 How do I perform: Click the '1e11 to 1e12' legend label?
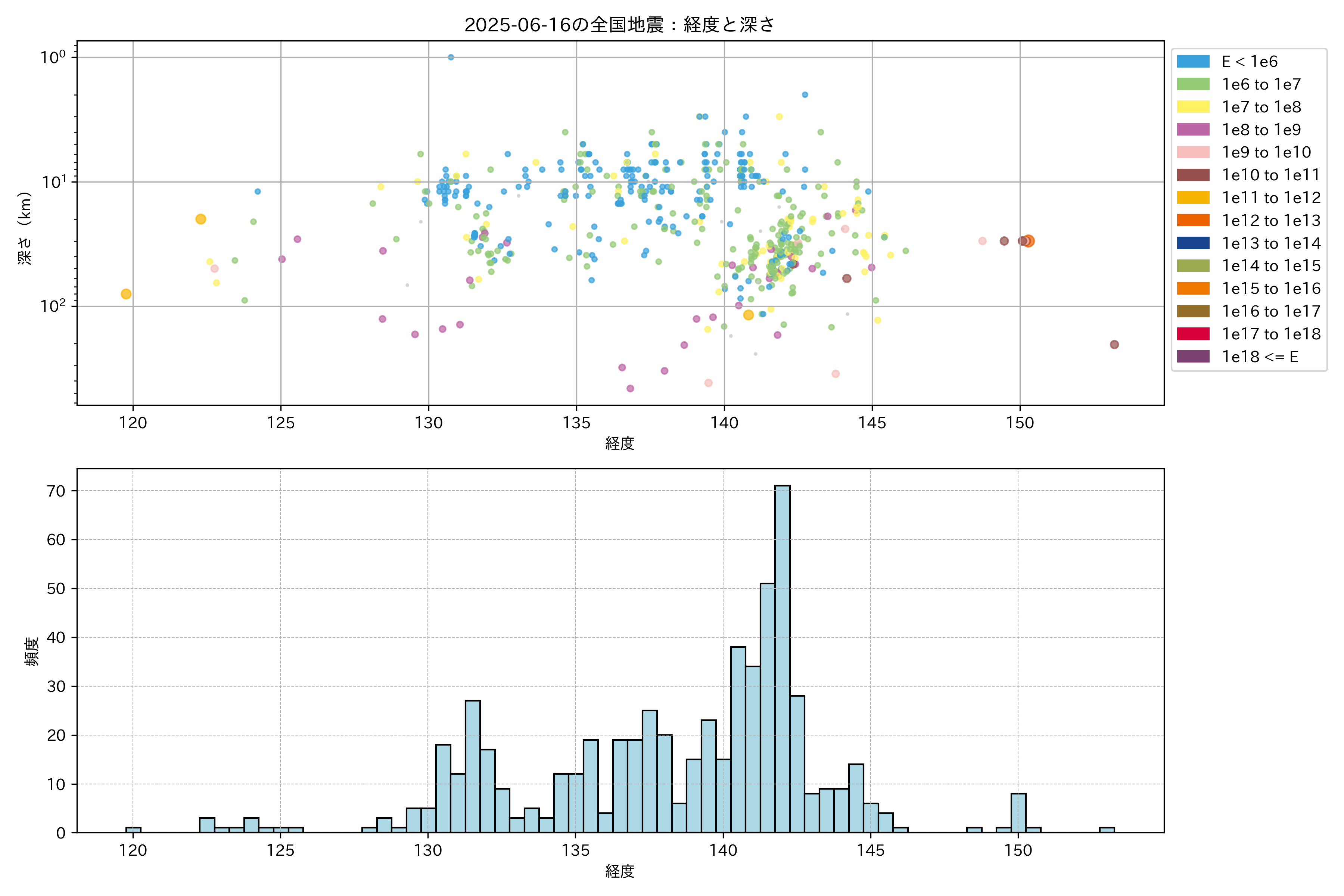point(1271,198)
